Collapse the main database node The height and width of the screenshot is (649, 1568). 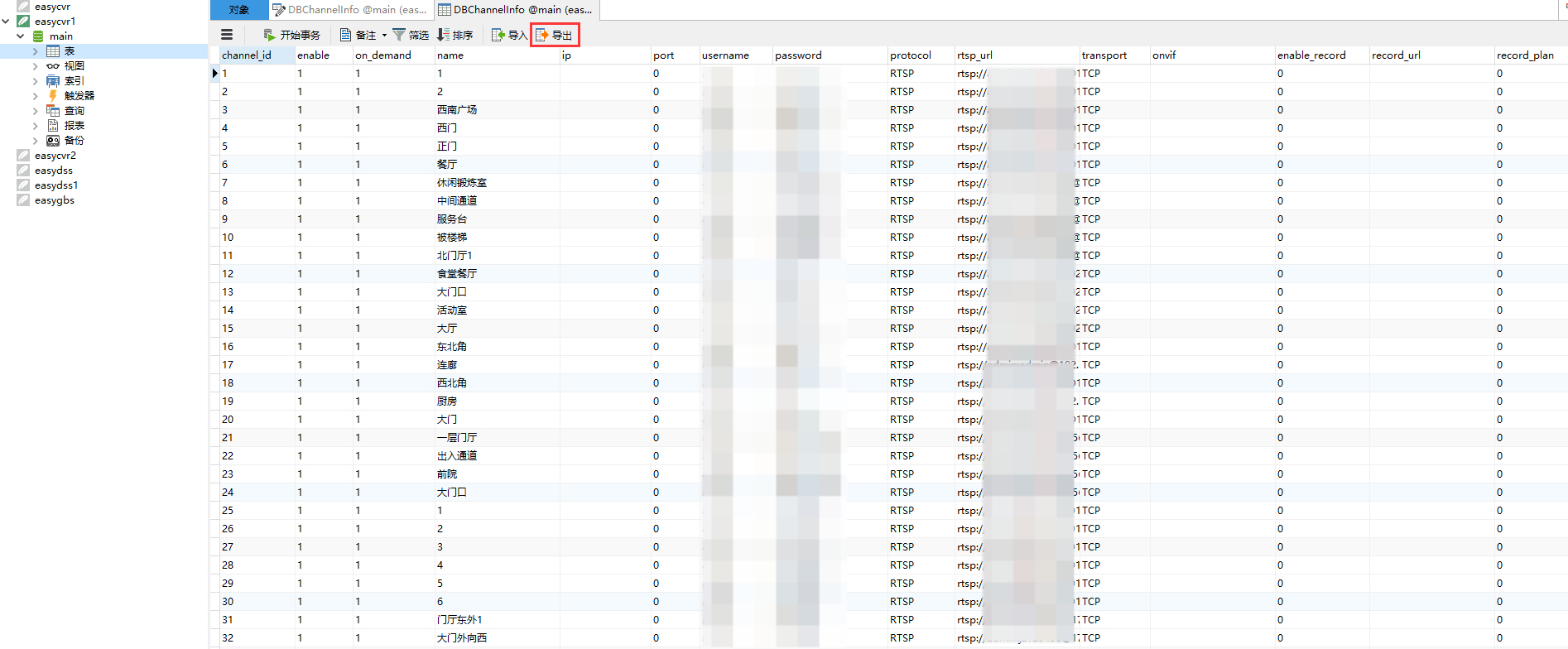(21, 36)
